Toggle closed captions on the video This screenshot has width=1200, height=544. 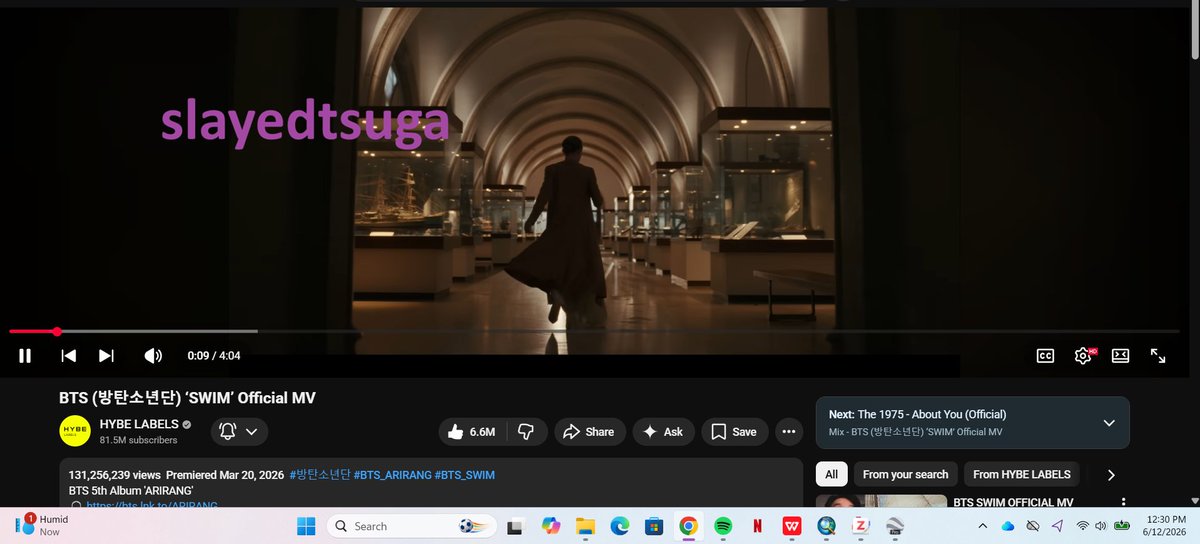coord(1045,355)
